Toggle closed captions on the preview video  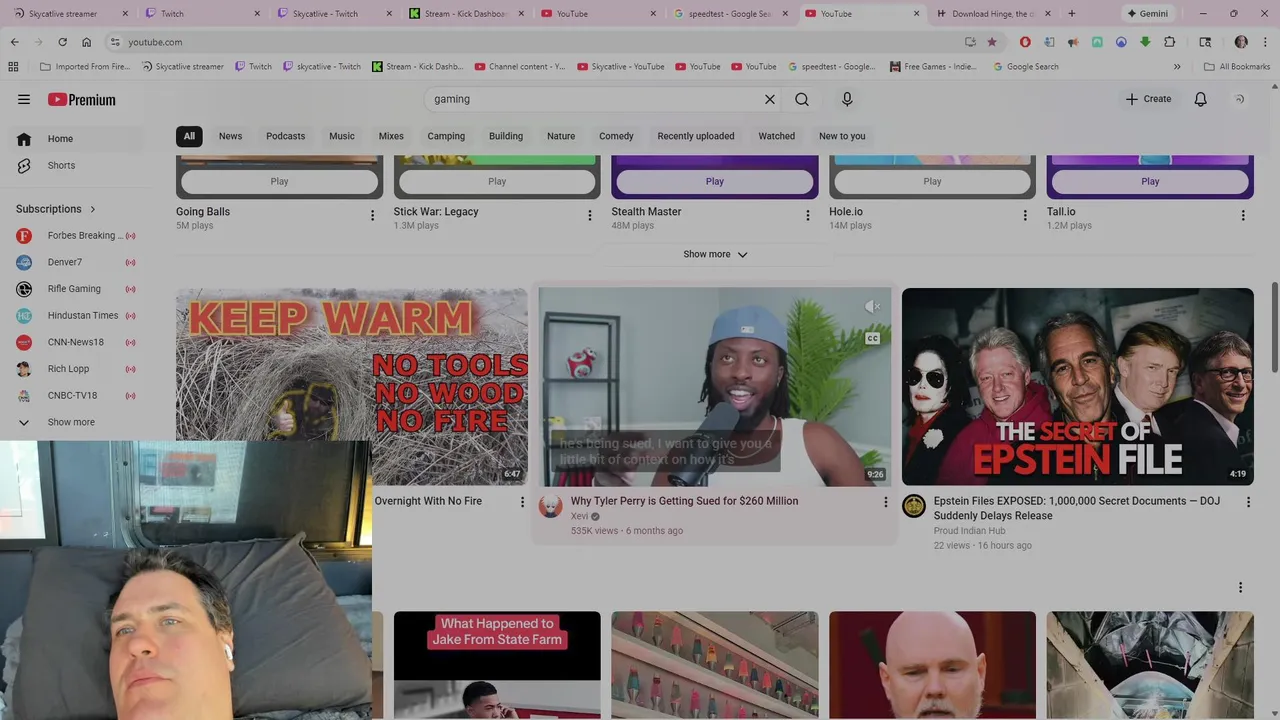coord(872,338)
